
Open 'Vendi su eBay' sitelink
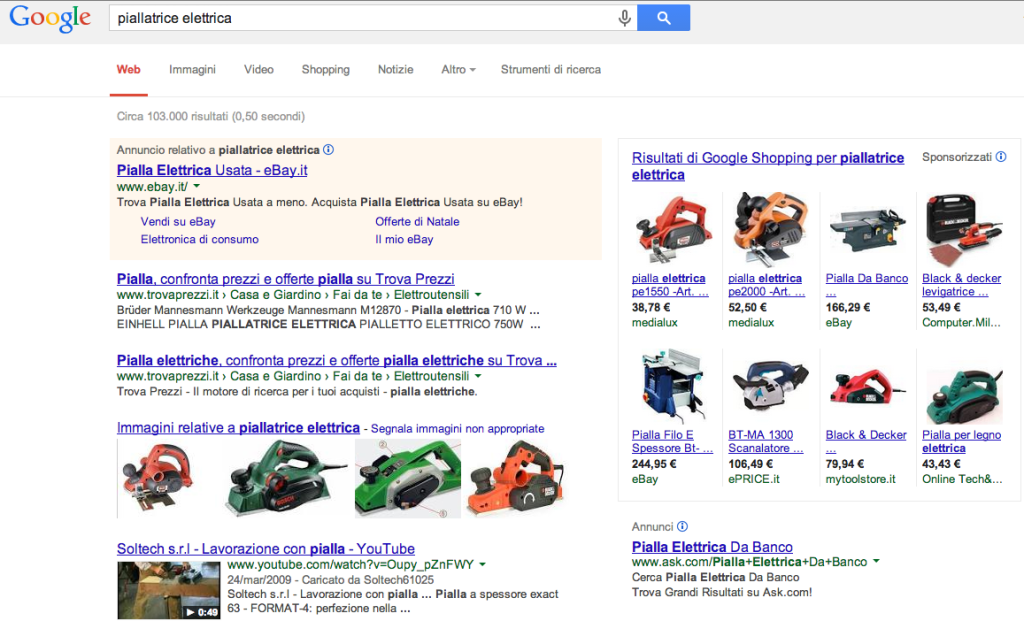[x=178, y=221]
